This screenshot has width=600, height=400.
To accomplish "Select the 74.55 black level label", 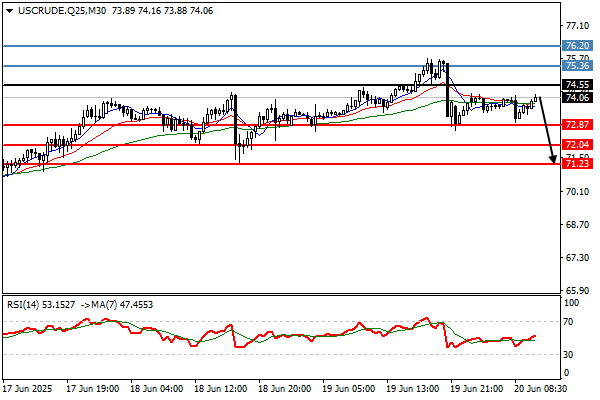I will 577,85.
